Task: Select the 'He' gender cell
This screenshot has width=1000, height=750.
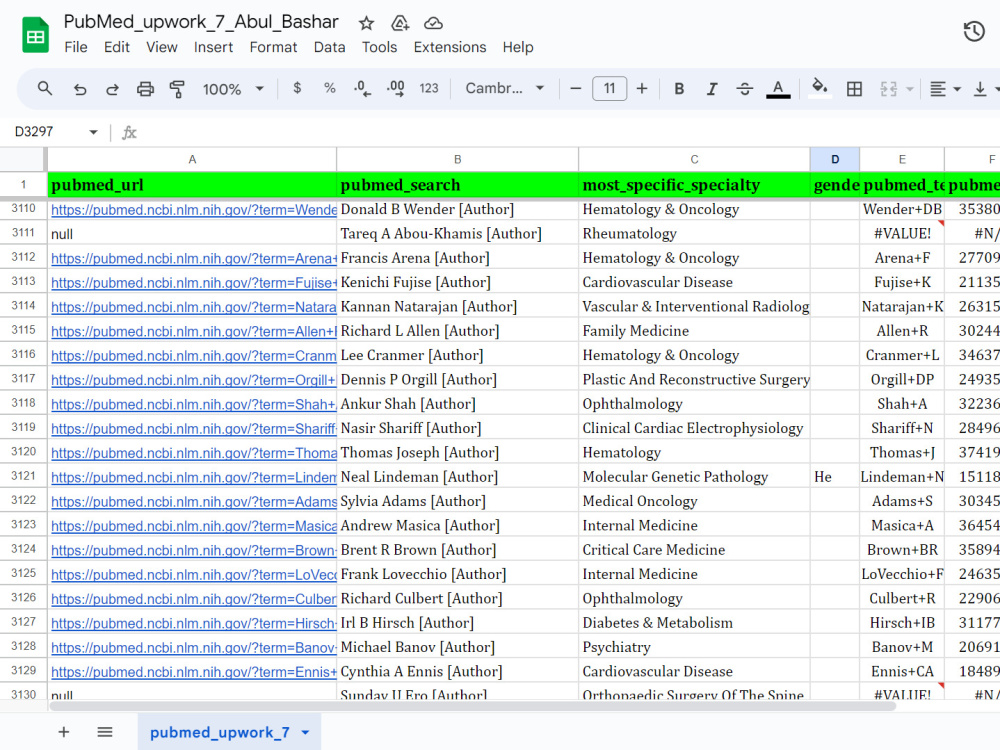Action: pyautogui.click(x=835, y=476)
